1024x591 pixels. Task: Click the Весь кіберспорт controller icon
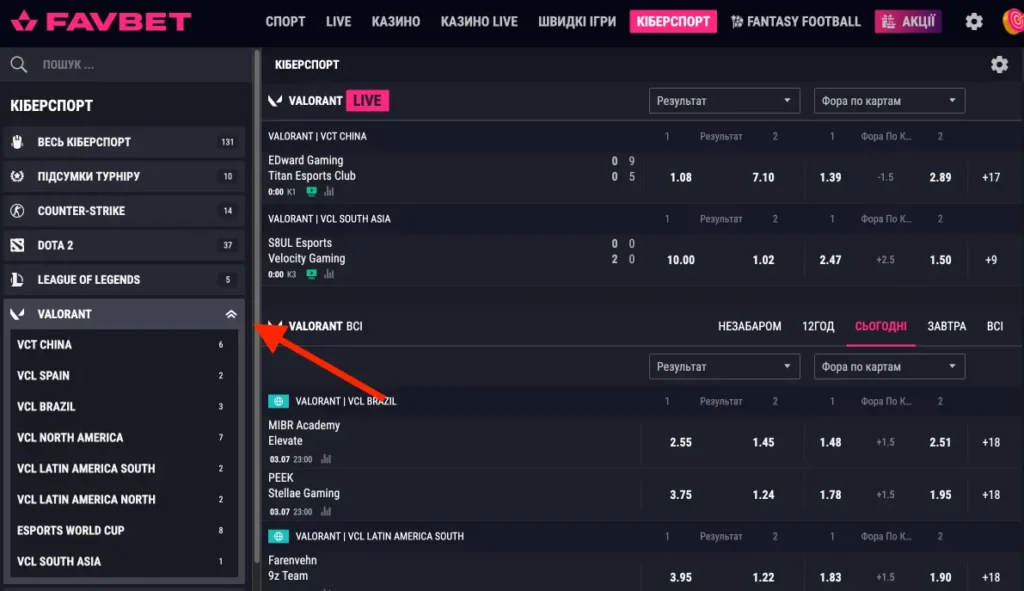[x=18, y=142]
